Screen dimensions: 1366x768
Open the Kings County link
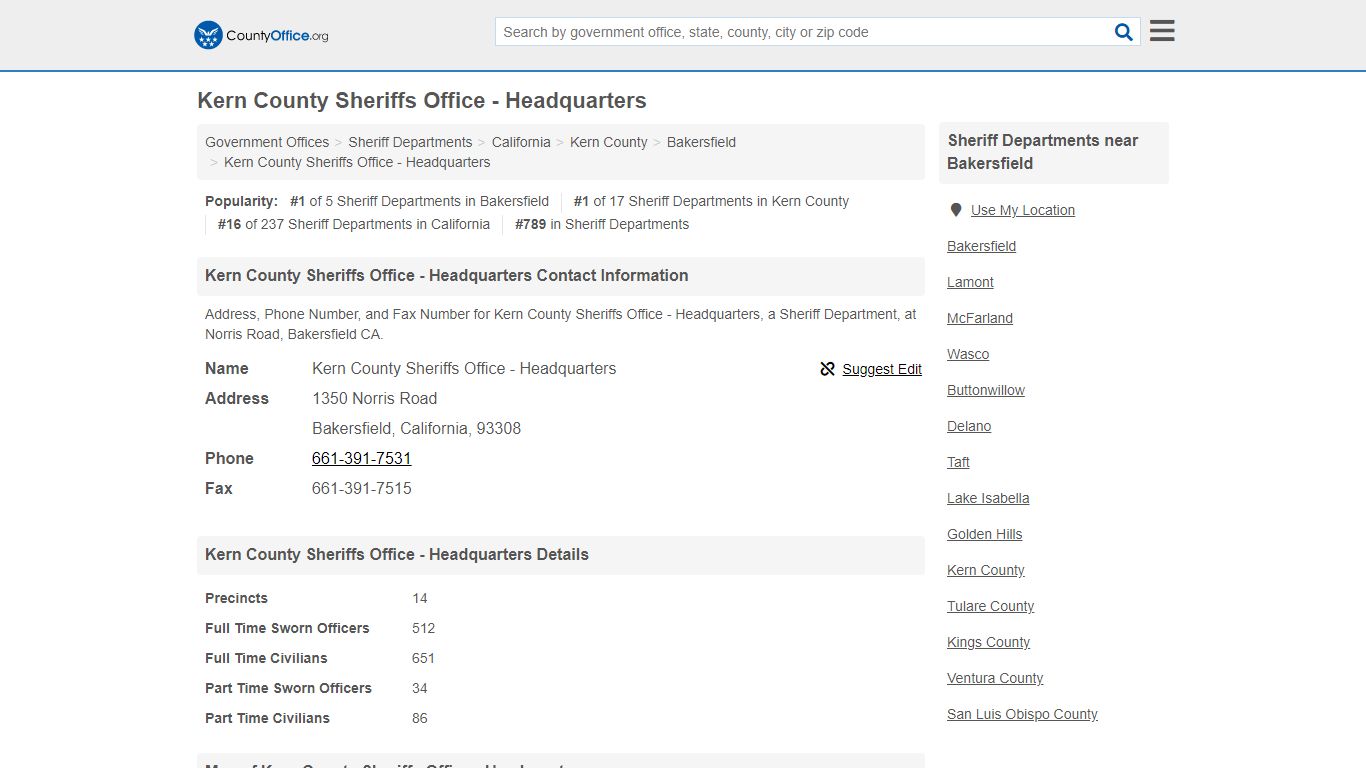coord(988,642)
